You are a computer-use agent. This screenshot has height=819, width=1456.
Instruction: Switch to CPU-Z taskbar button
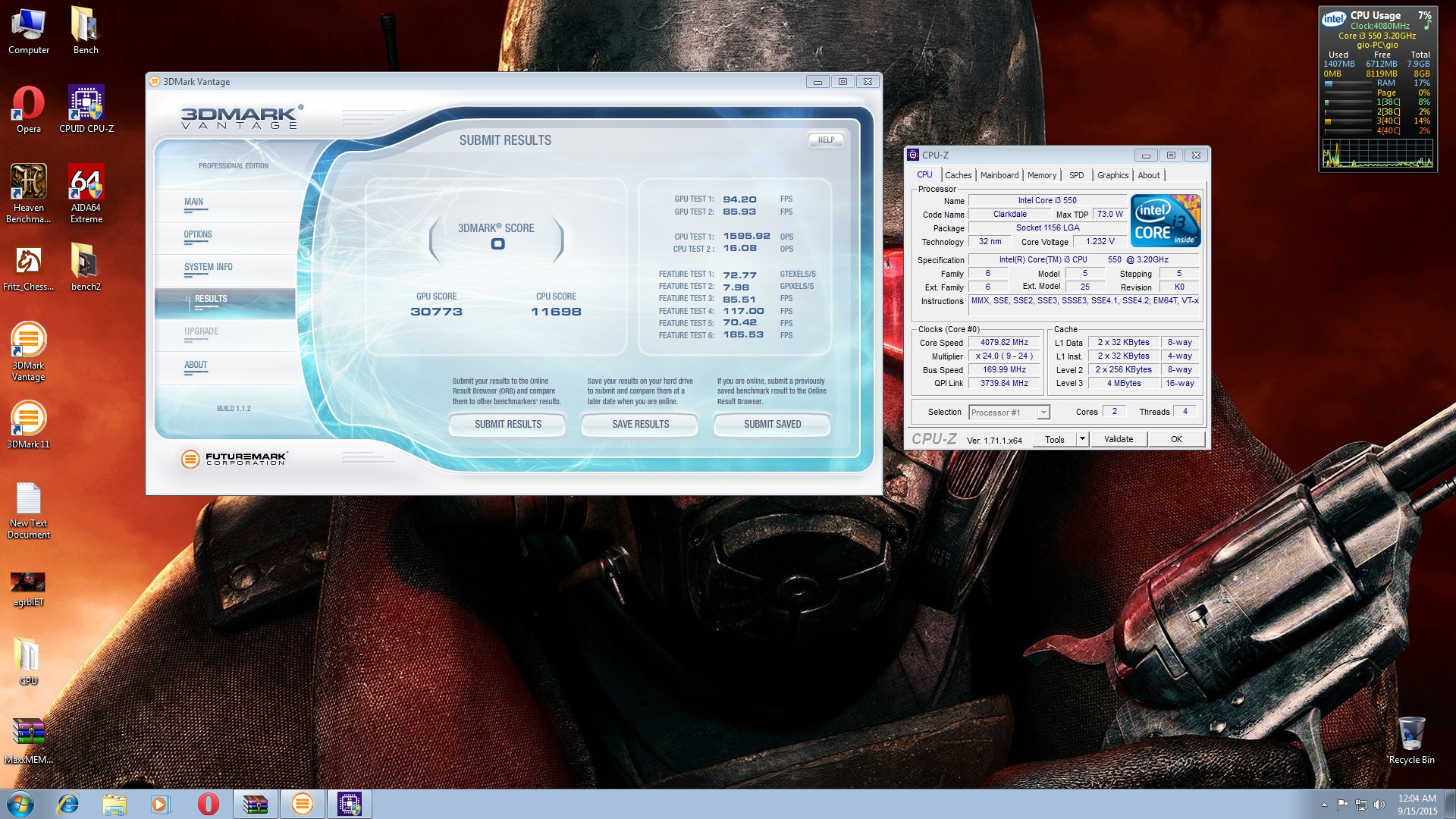pos(350,804)
